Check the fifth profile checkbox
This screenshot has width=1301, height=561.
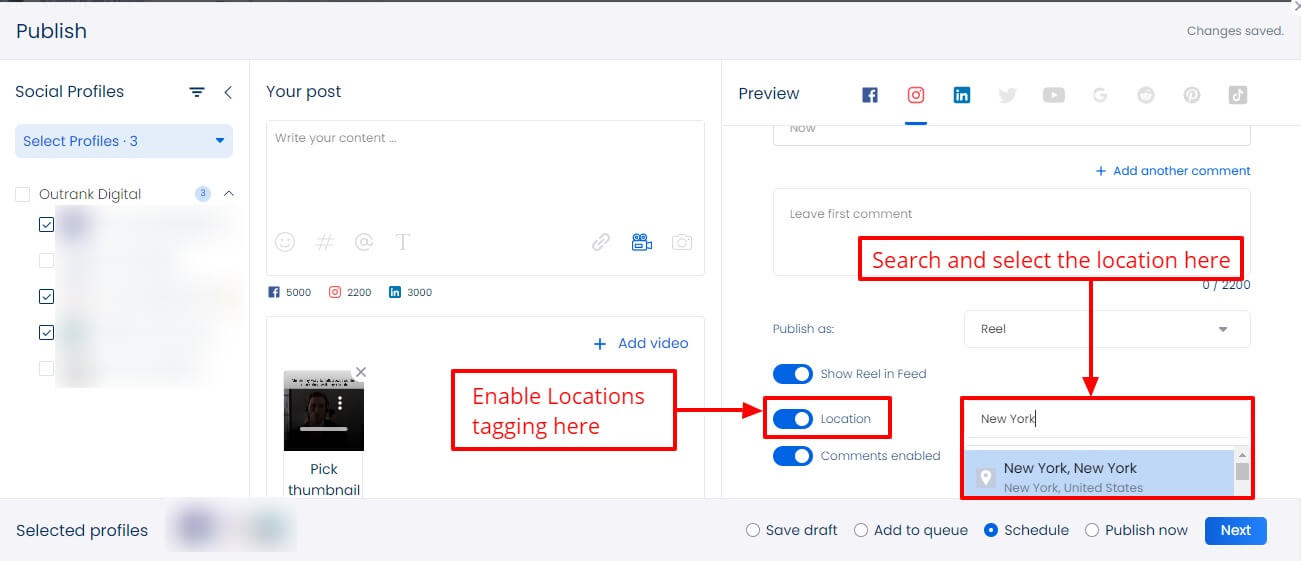46,368
